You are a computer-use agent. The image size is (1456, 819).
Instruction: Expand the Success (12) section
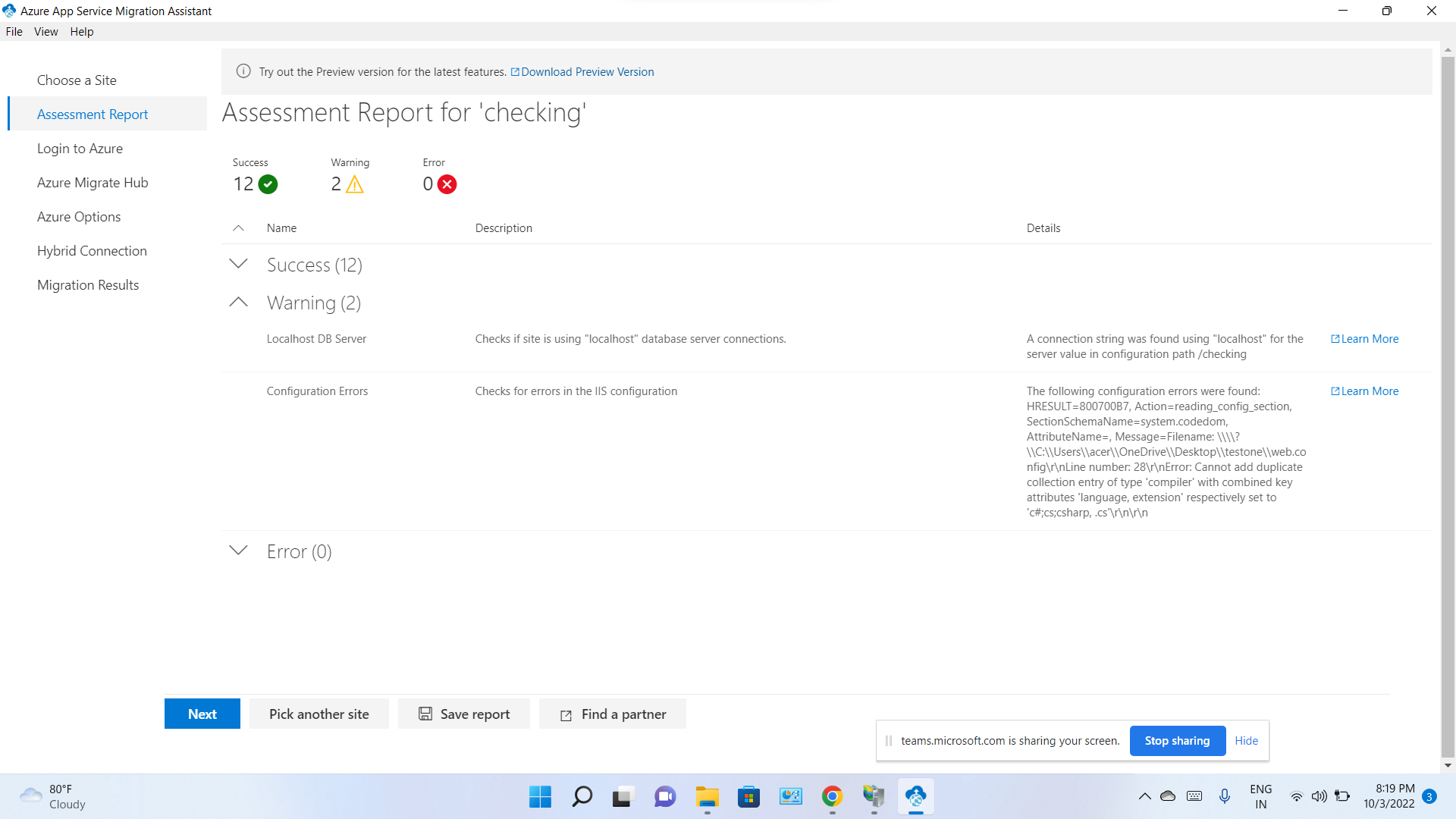(238, 264)
